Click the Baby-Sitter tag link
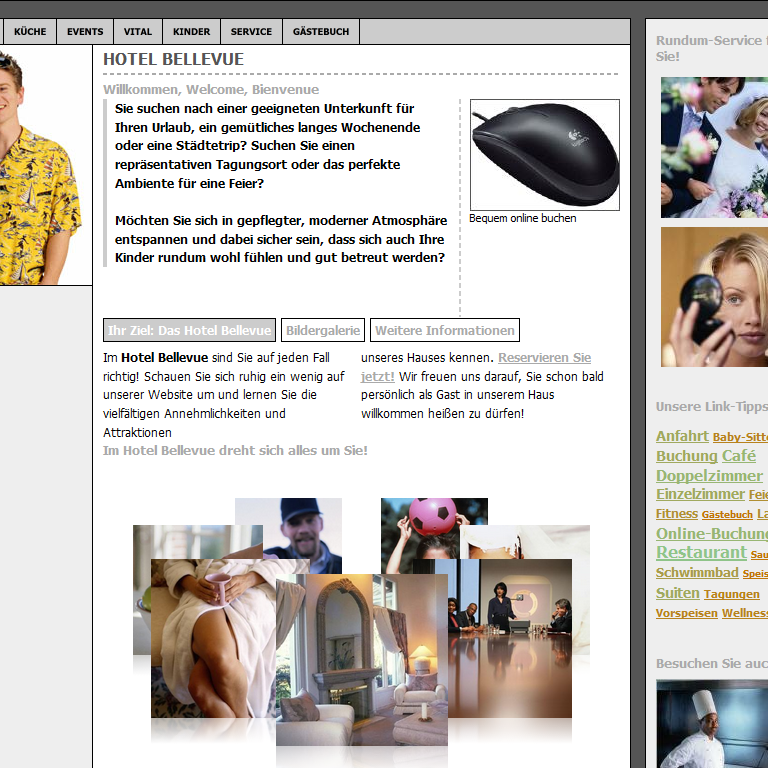768x768 pixels. click(740, 437)
